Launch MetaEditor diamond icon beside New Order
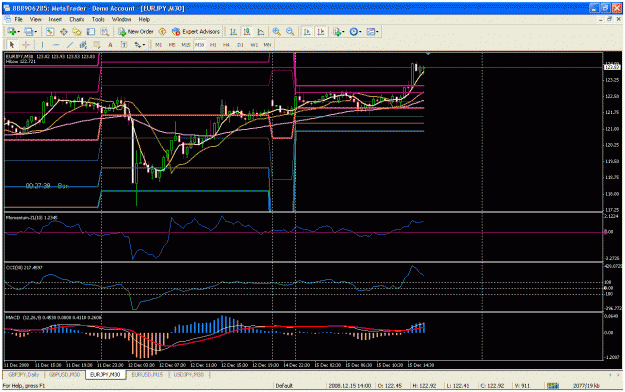This screenshot has width=625, height=392. tap(162, 32)
